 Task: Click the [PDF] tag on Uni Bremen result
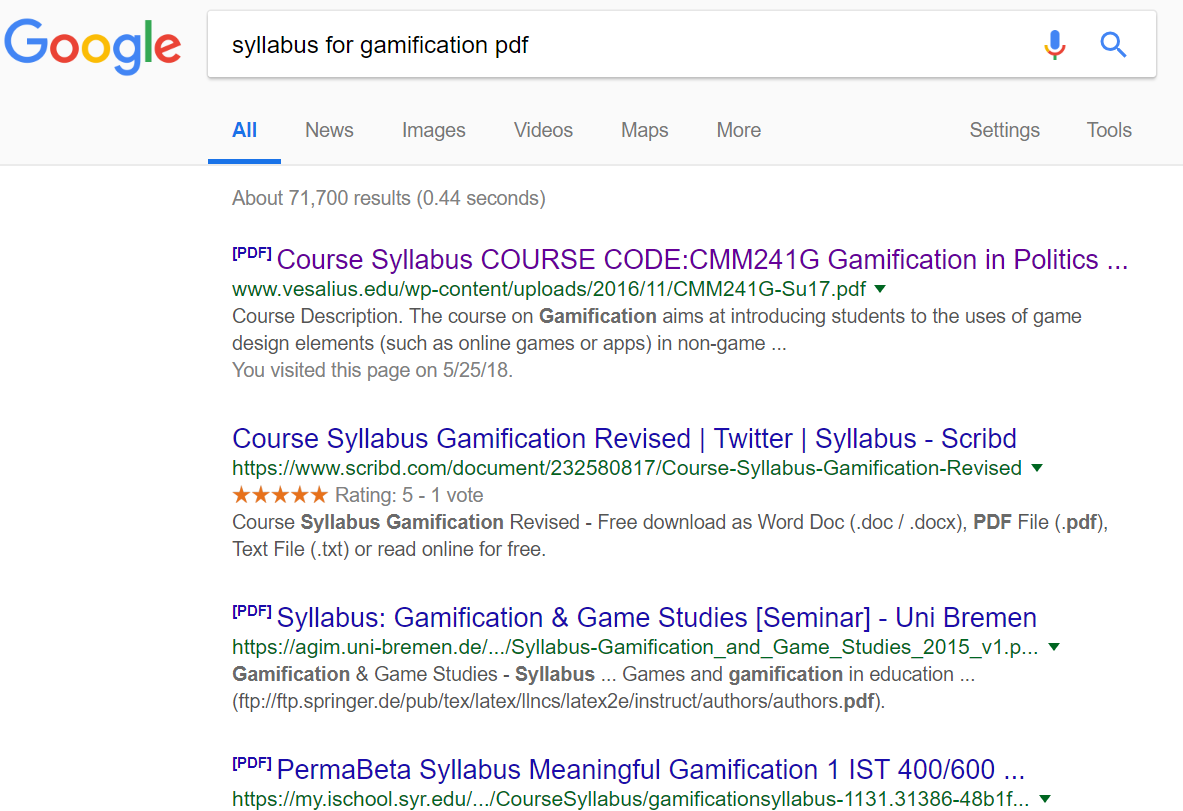251,610
